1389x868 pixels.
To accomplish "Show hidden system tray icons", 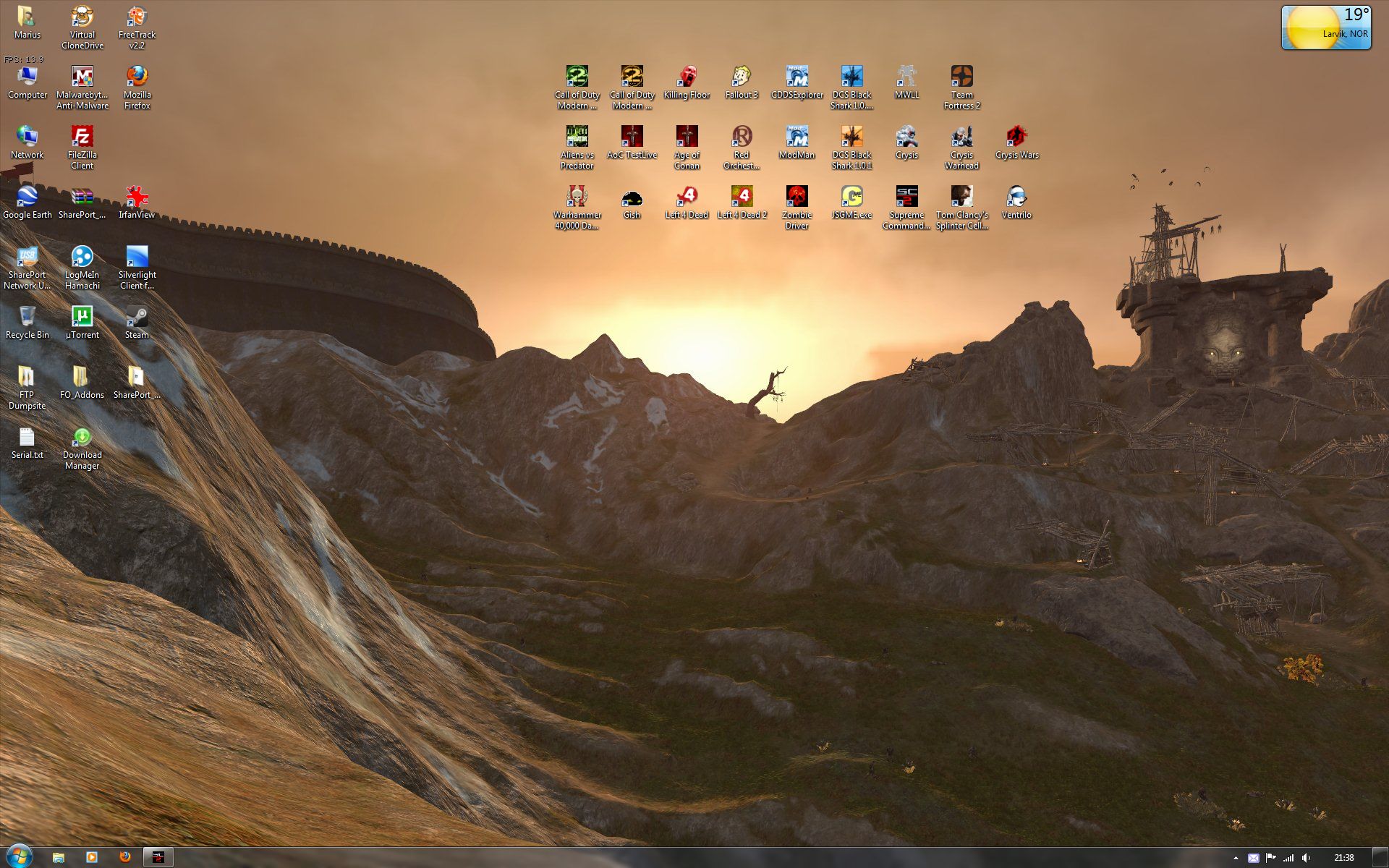I will click(x=1236, y=858).
